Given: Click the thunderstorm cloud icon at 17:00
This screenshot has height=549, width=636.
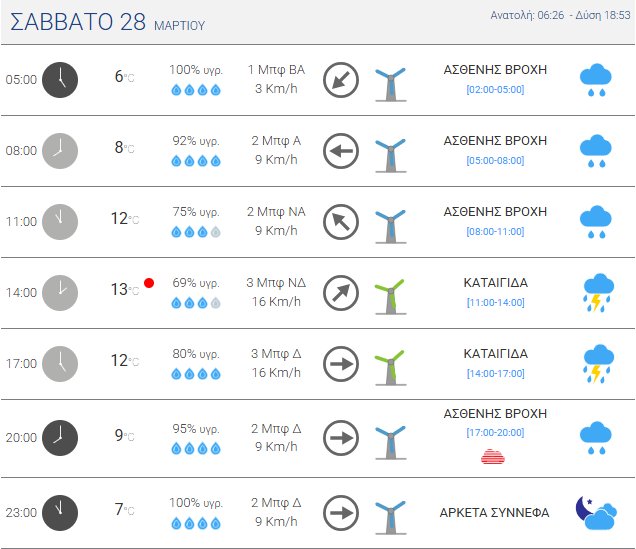Looking at the screenshot, I should click(598, 364).
